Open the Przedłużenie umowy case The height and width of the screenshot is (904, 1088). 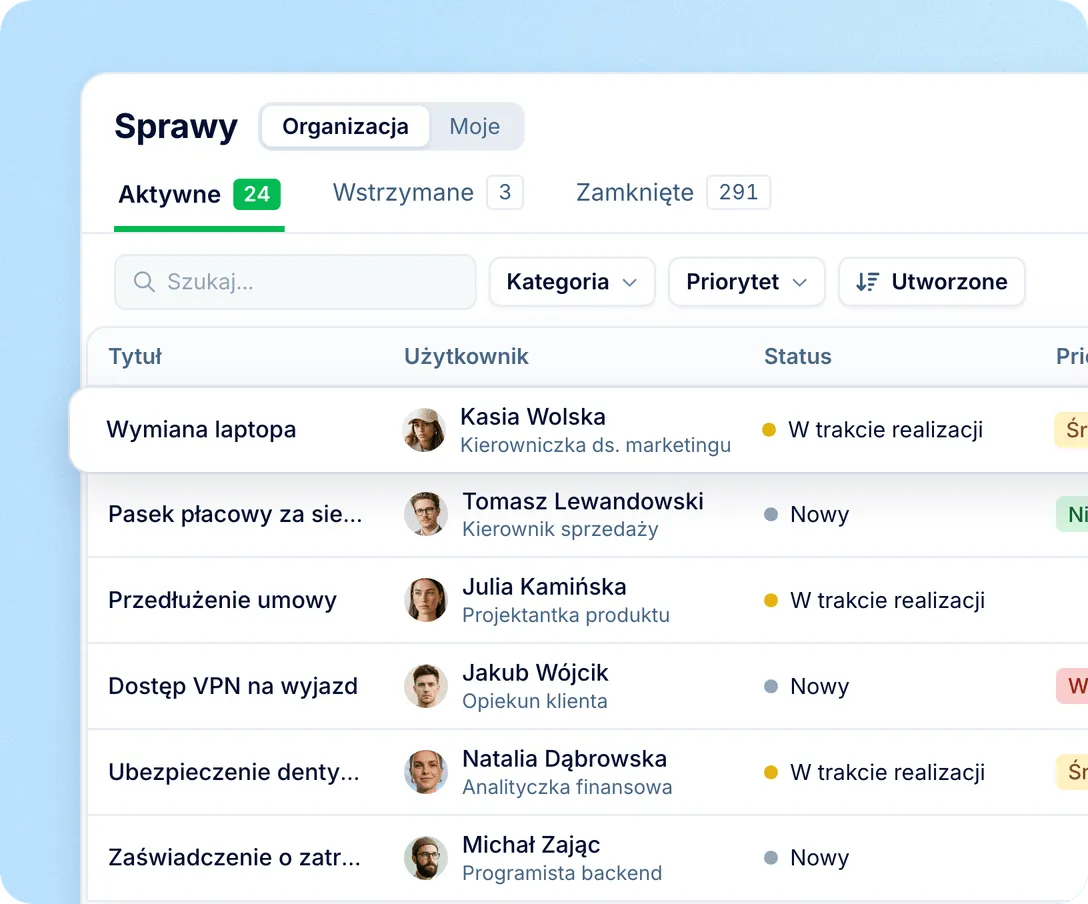pyautogui.click(x=222, y=600)
